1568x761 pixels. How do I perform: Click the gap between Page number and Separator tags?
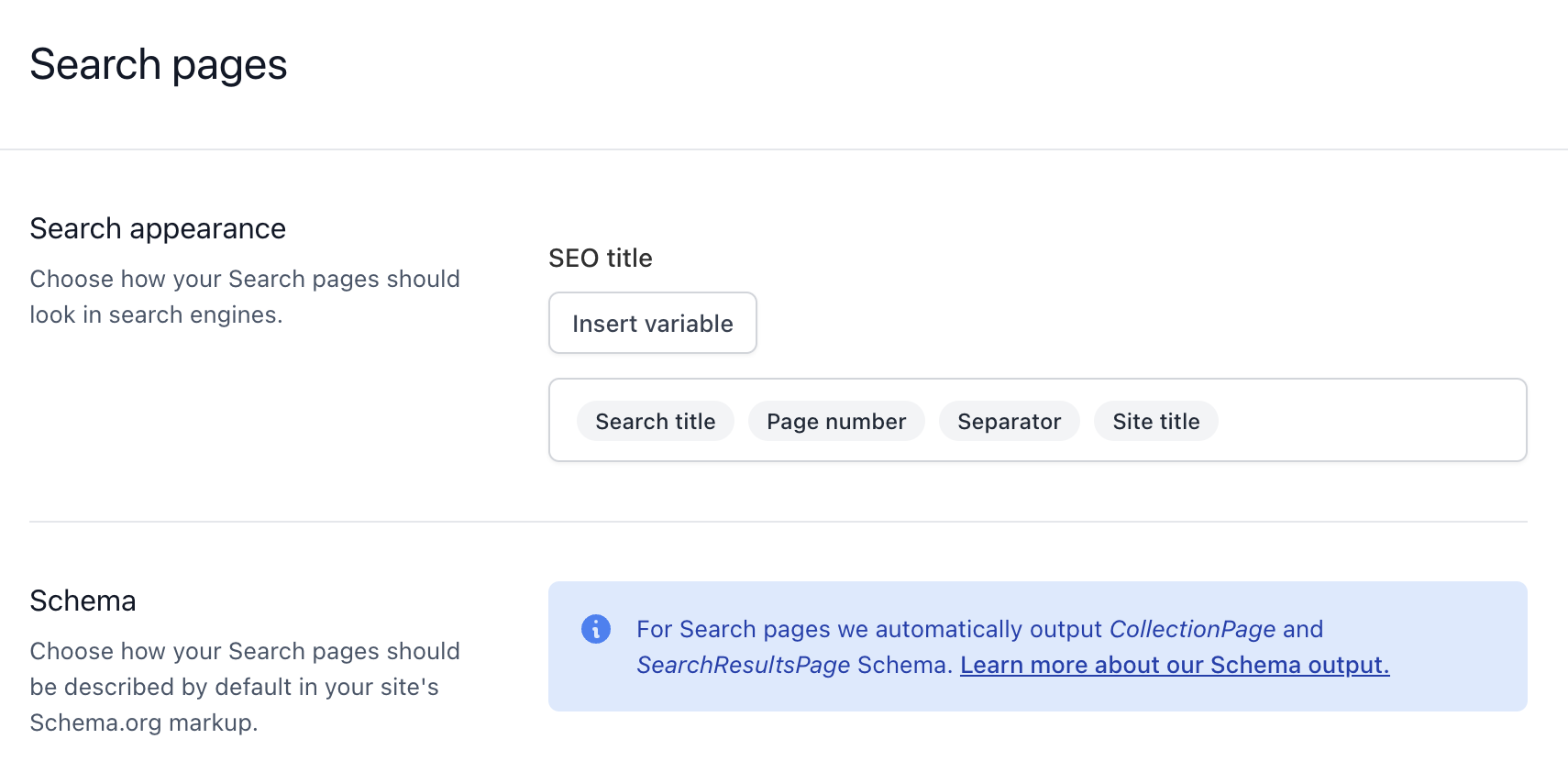coord(932,422)
